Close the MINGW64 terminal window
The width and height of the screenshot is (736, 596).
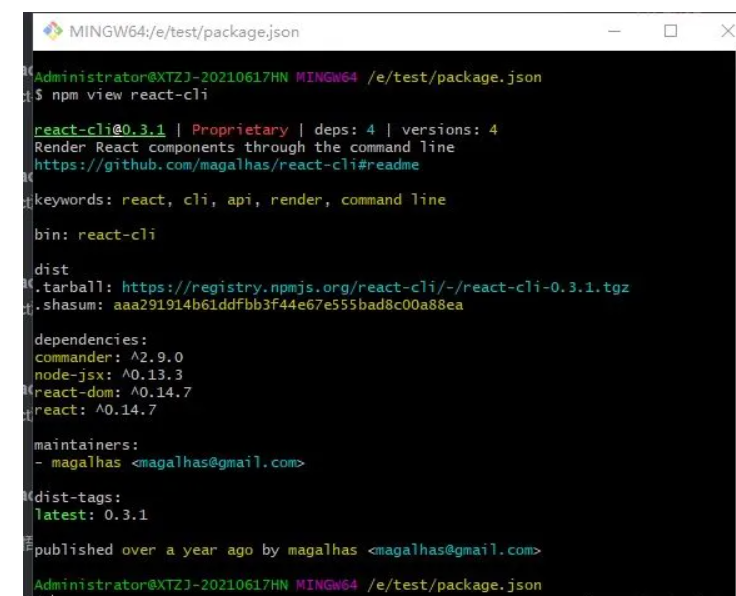point(728,31)
